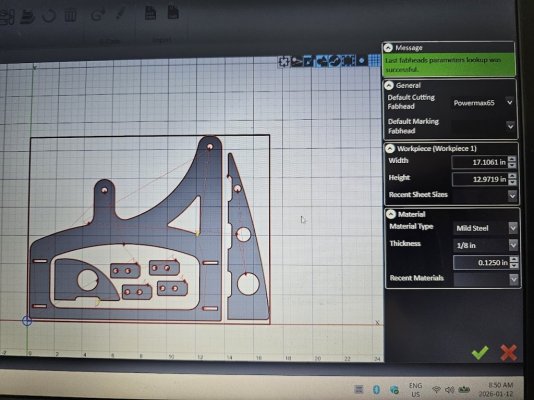Toggle the blue grid display icon
The image size is (534, 400).
(374, 61)
